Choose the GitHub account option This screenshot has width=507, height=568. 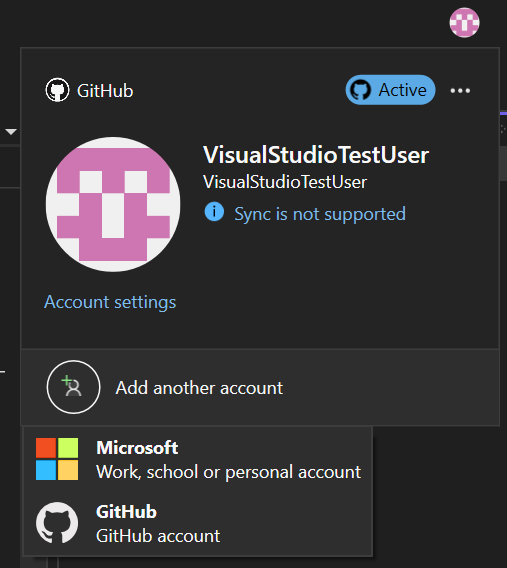[198, 523]
